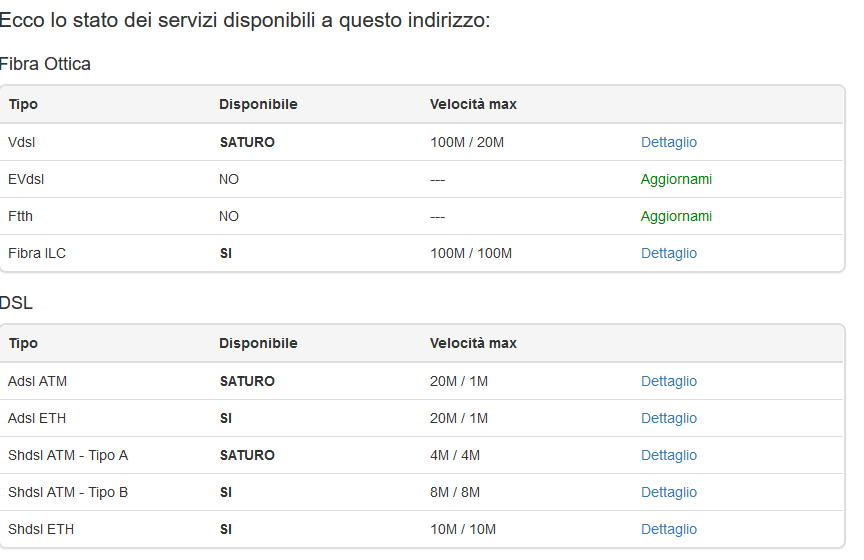864x560 pixels.
Task: Click Disponibile header in the DSL table
Action: (258, 343)
